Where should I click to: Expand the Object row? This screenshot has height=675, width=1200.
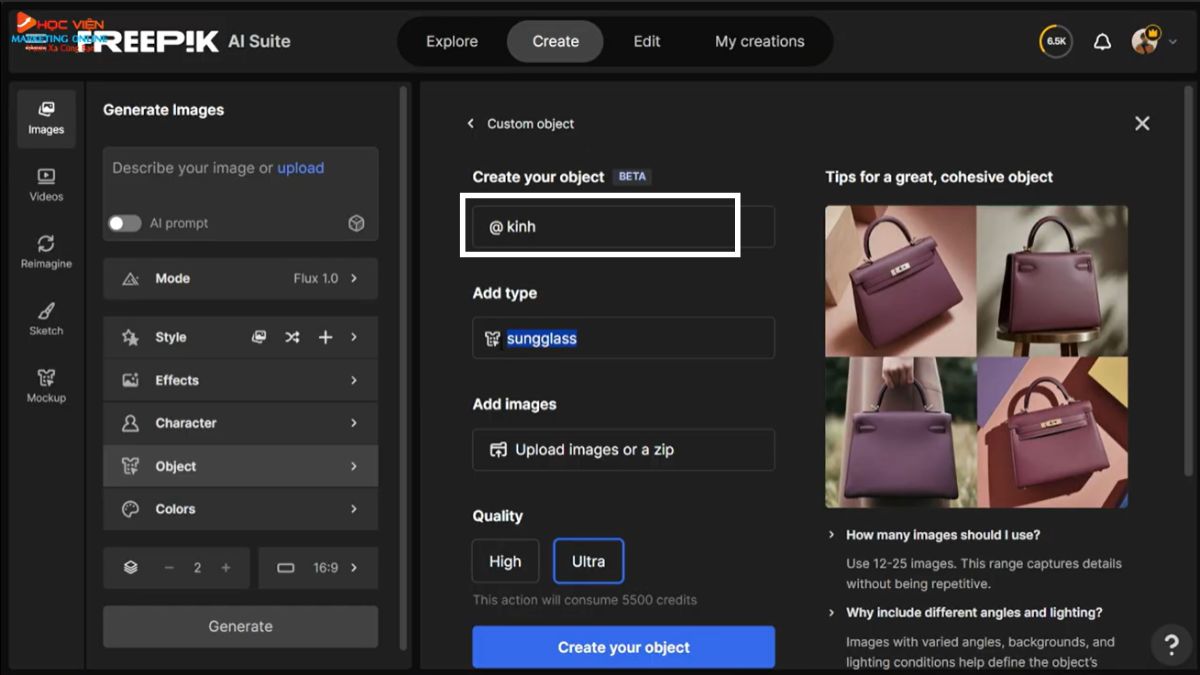click(240, 466)
